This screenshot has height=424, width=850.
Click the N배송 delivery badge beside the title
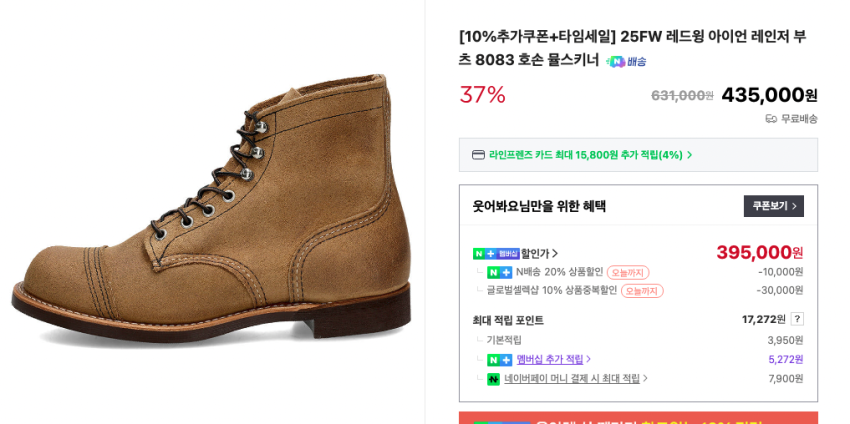click(626, 61)
